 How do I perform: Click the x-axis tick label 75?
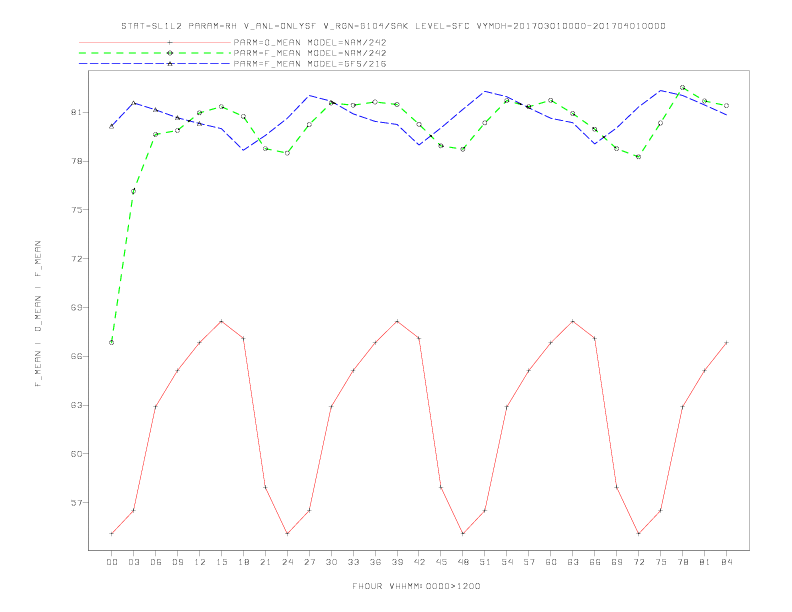click(661, 562)
